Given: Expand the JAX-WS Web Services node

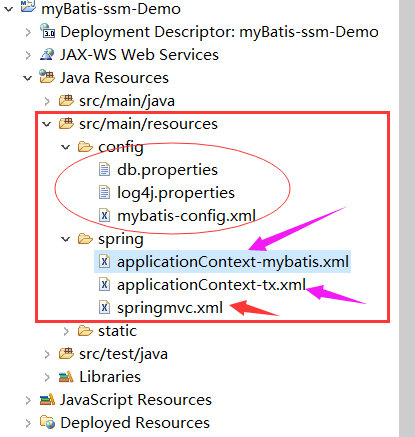Looking at the screenshot, I should (28, 55).
